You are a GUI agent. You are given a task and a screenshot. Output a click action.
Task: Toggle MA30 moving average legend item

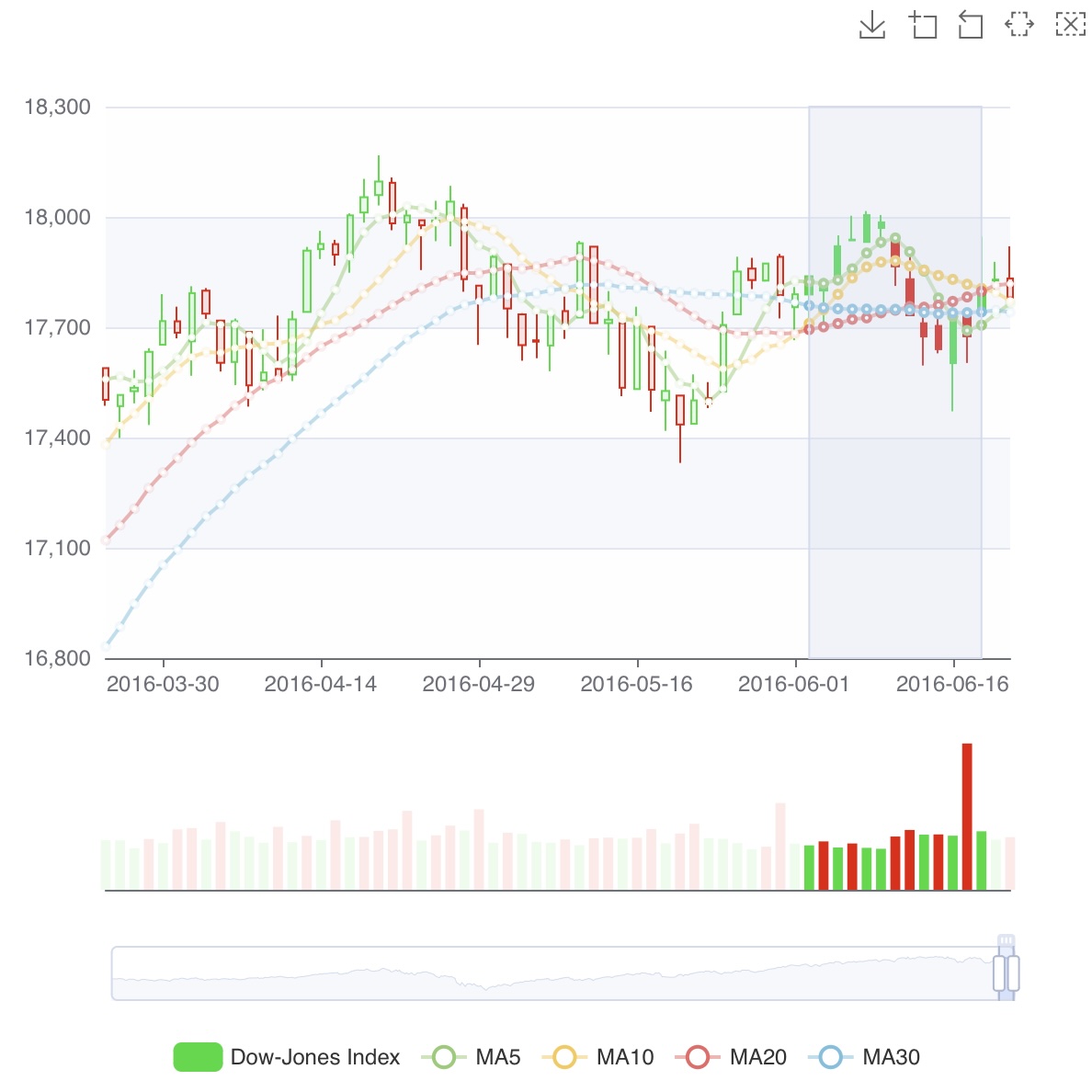pyautogui.click(x=864, y=1057)
